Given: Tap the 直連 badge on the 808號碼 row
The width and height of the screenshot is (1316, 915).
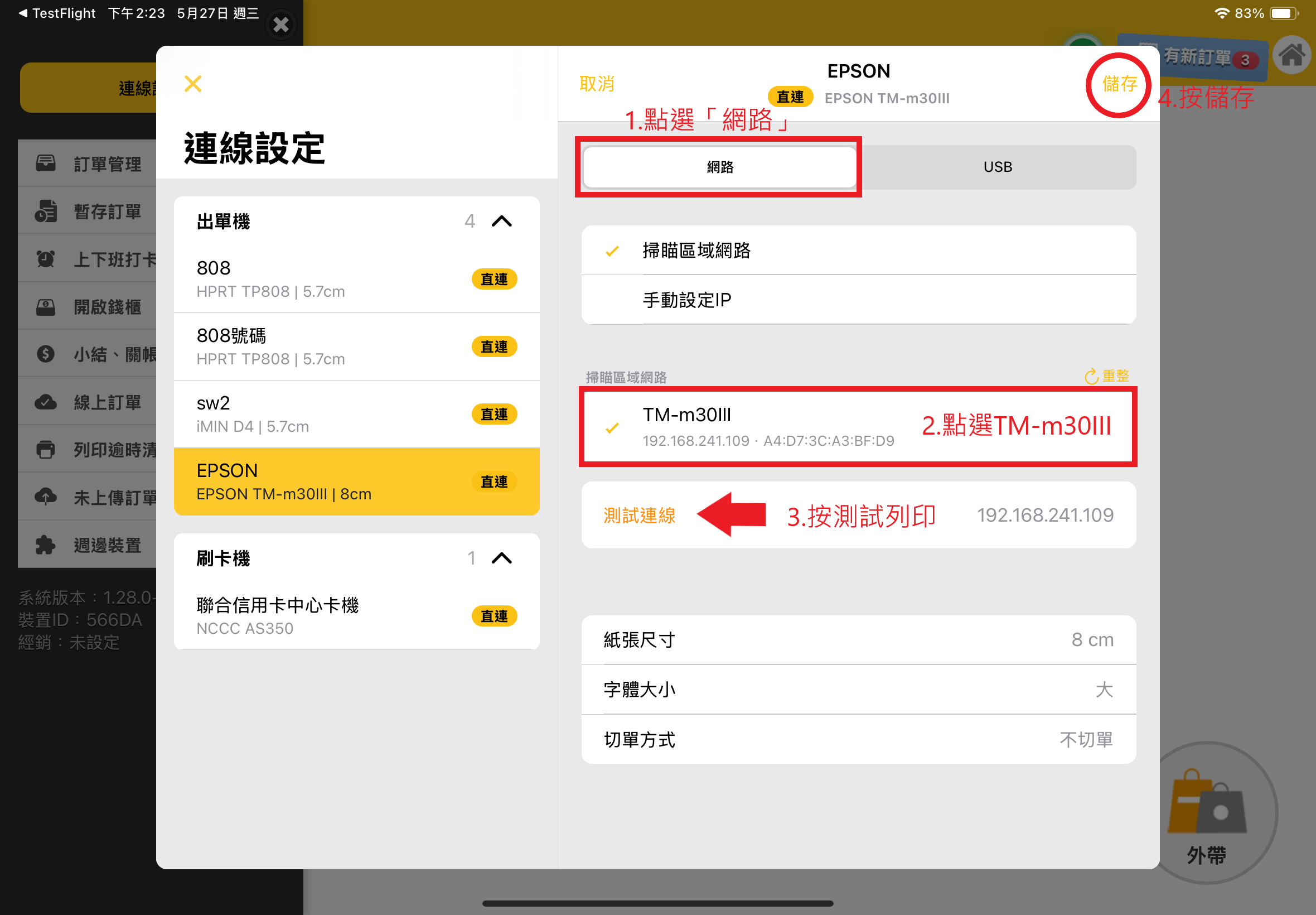Looking at the screenshot, I should pyautogui.click(x=494, y=347).
